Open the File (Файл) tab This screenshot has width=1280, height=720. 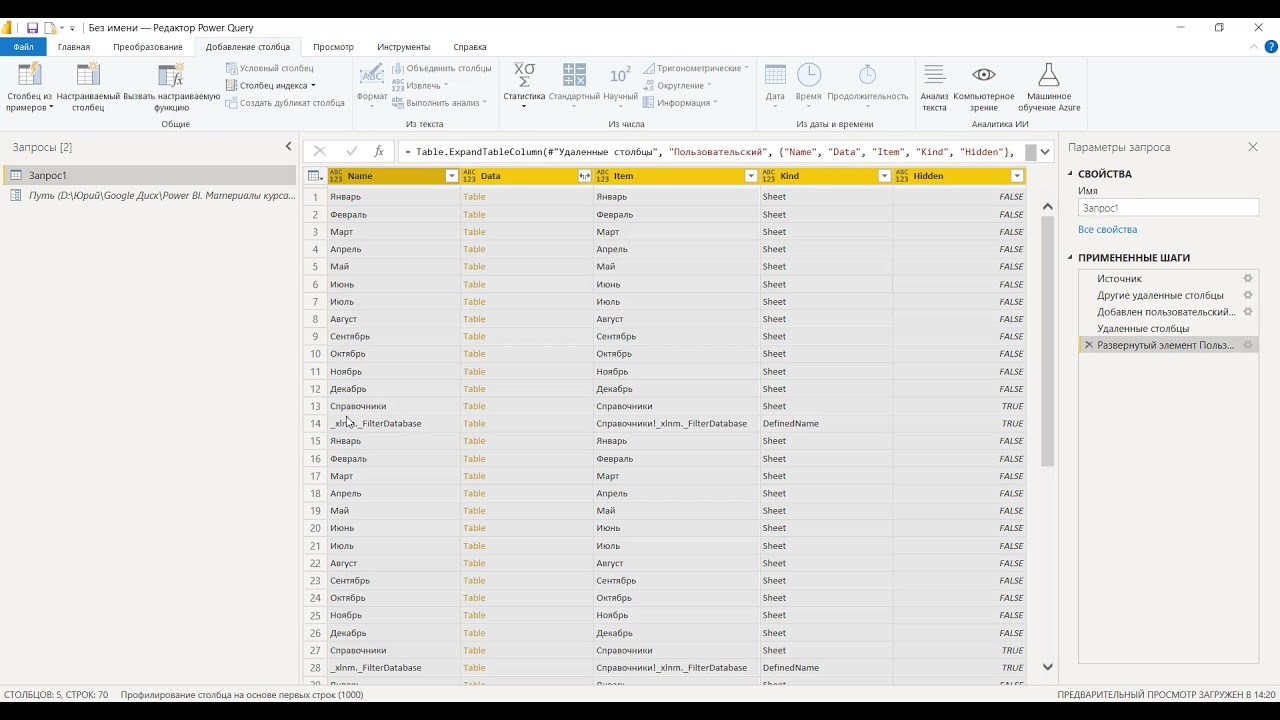click(x=23, y=47)
